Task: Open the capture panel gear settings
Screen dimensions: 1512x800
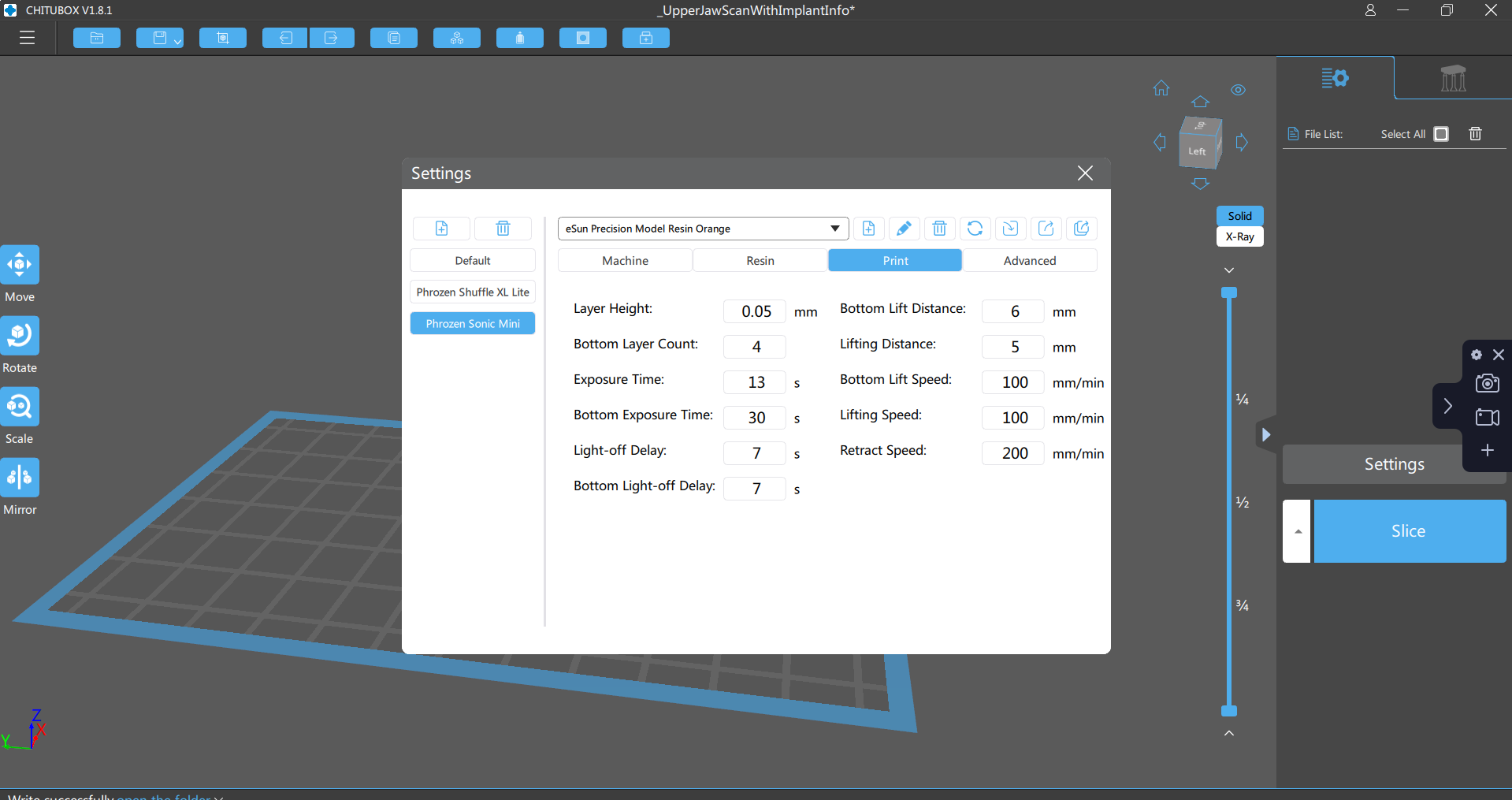Action: [x=1477, y=355]
